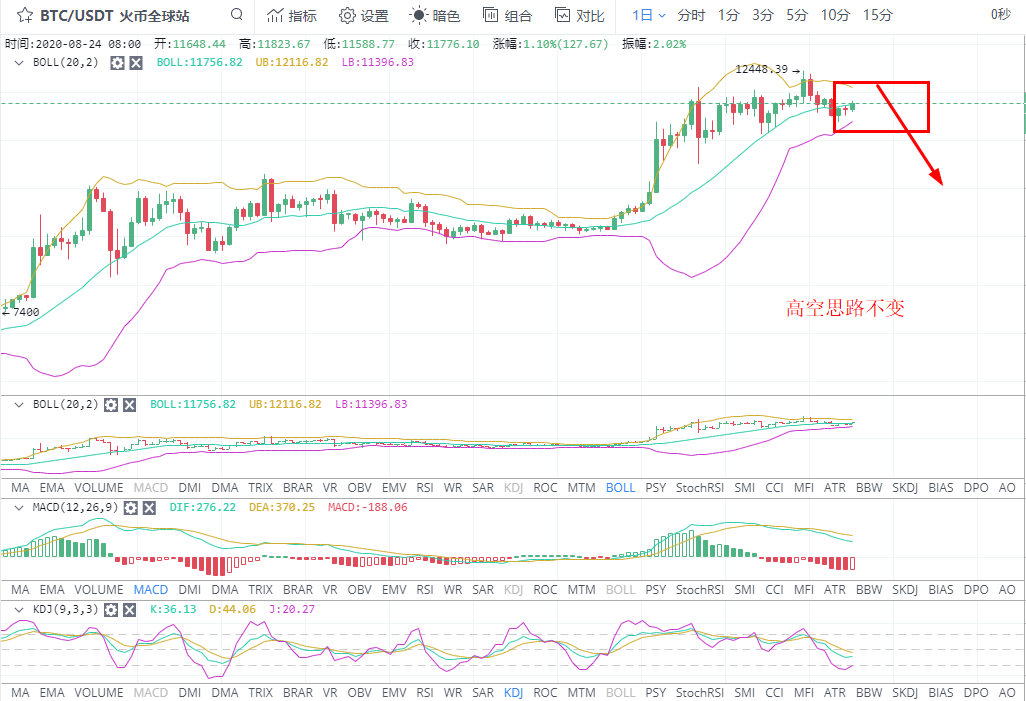Select highlighted KDJ tab under the KDJ panel

(x=514, y=692)
